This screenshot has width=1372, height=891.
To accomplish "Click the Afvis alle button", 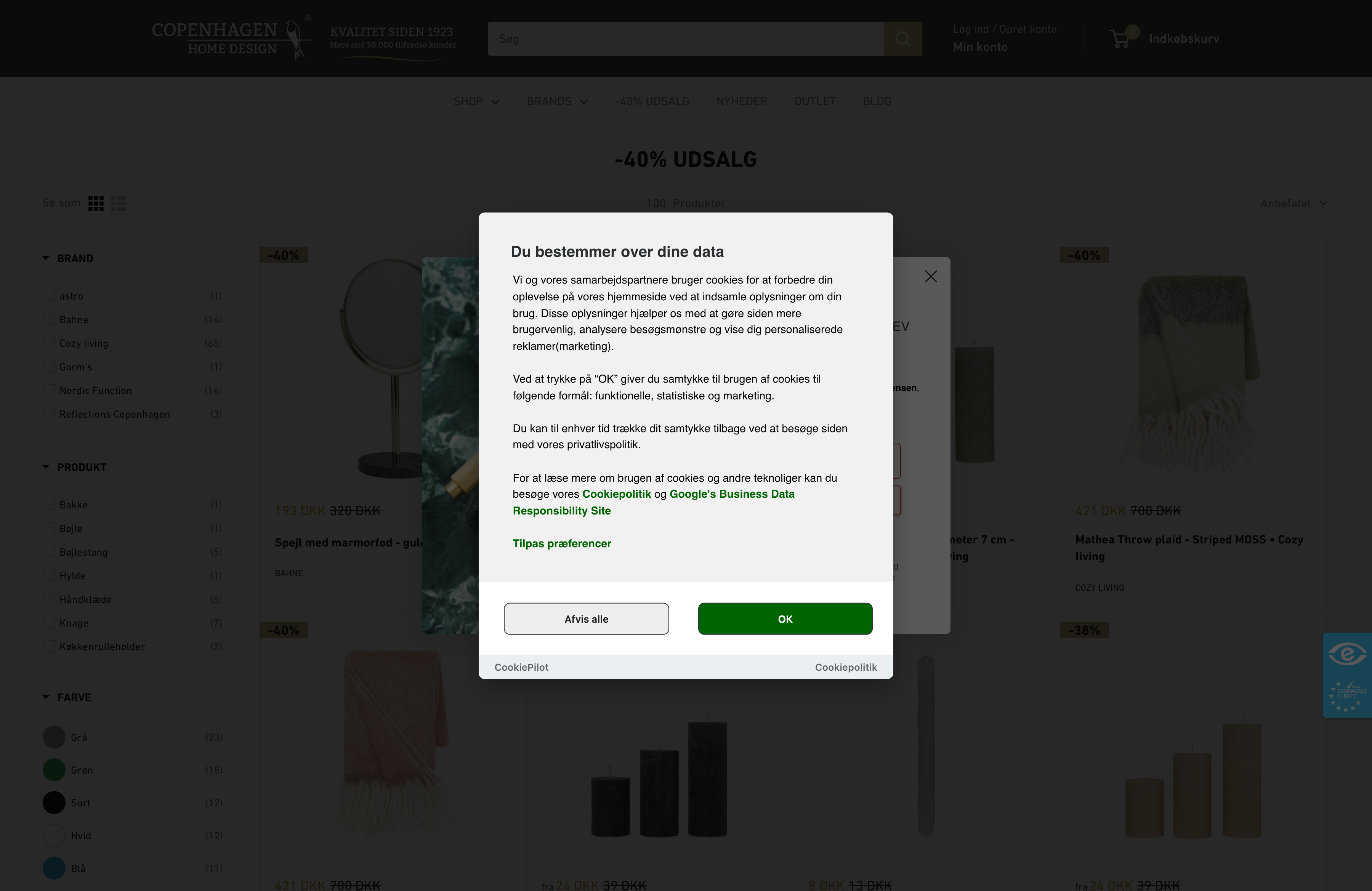I will [586, 619].
